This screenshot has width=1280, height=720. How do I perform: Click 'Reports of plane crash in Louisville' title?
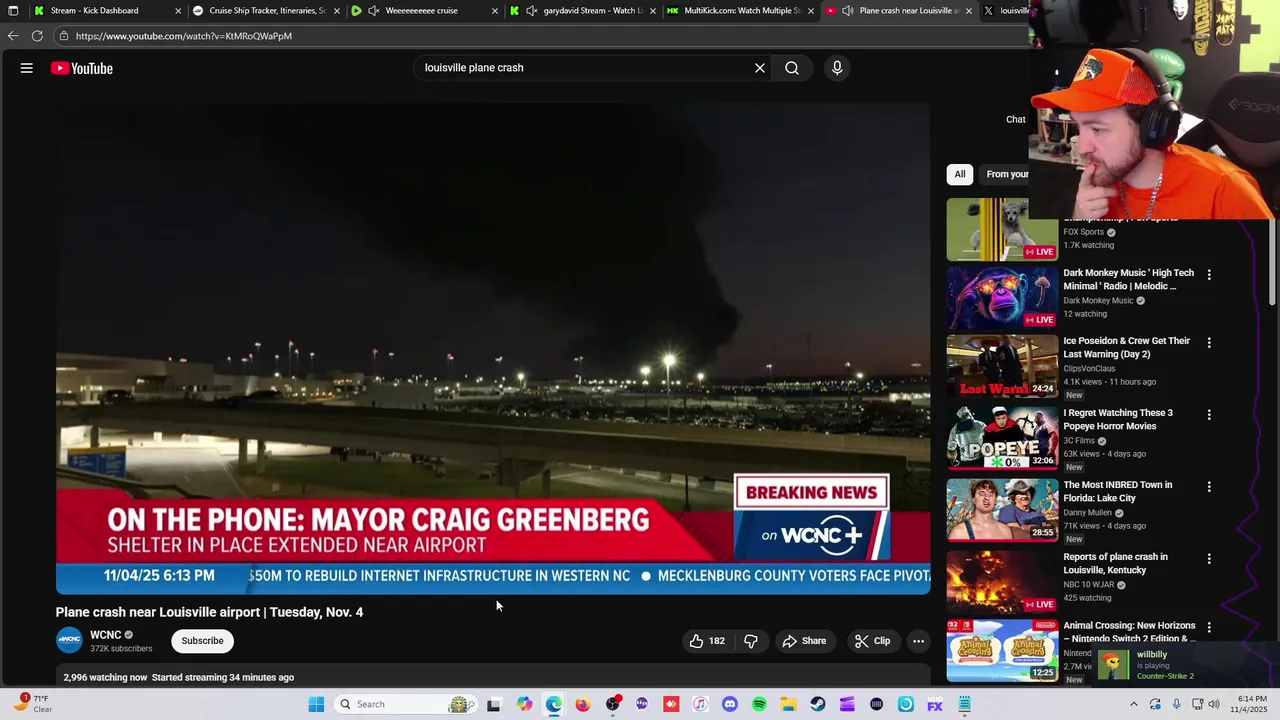pos(1115,563)
